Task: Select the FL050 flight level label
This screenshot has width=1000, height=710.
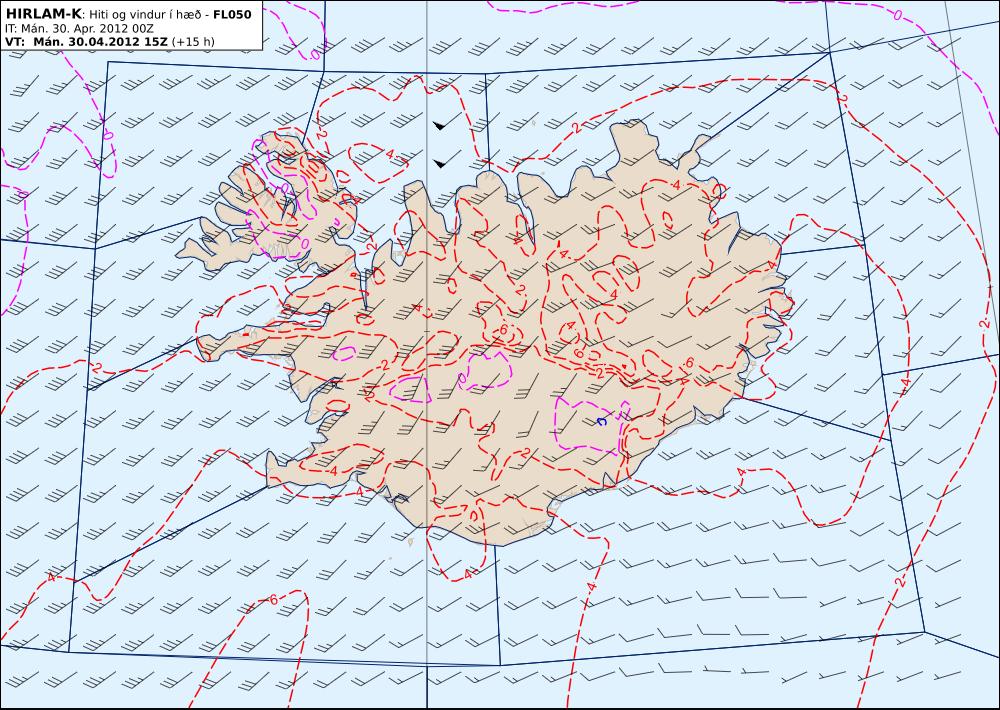Action: tap(232, 14)
